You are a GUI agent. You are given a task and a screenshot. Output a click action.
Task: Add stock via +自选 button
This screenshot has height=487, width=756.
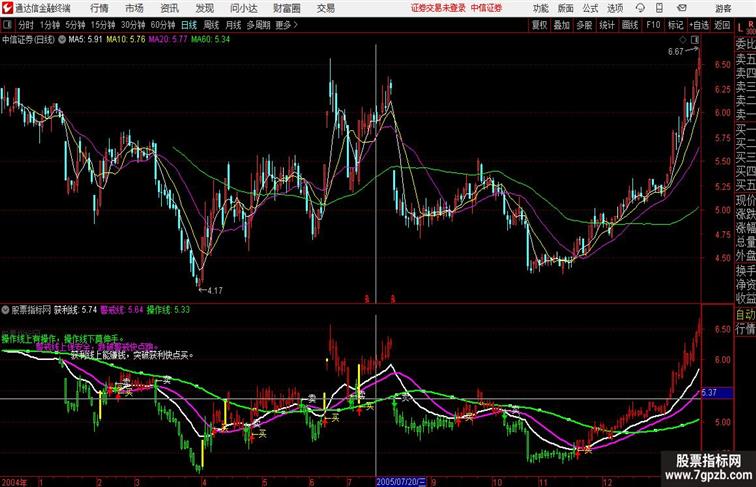699,25
